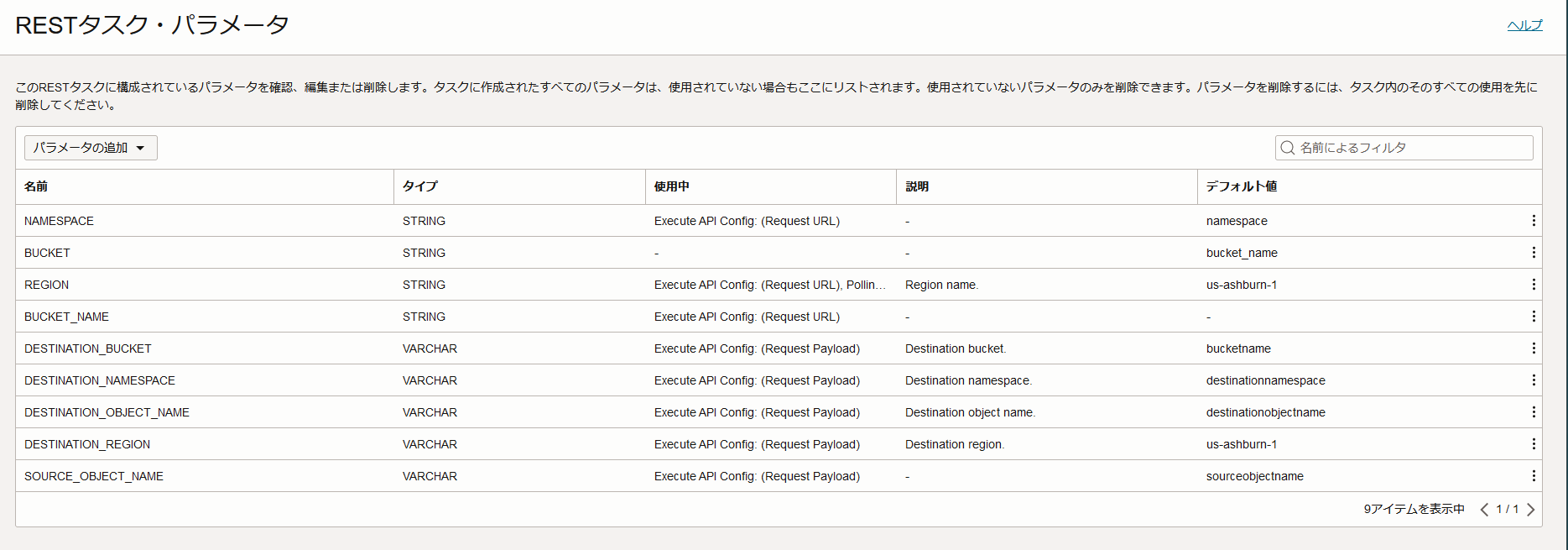The height and width of the screenshot is (550, 1568).
Task: Click default value 'bucket_name'
Action: [x=1242, y=253]
